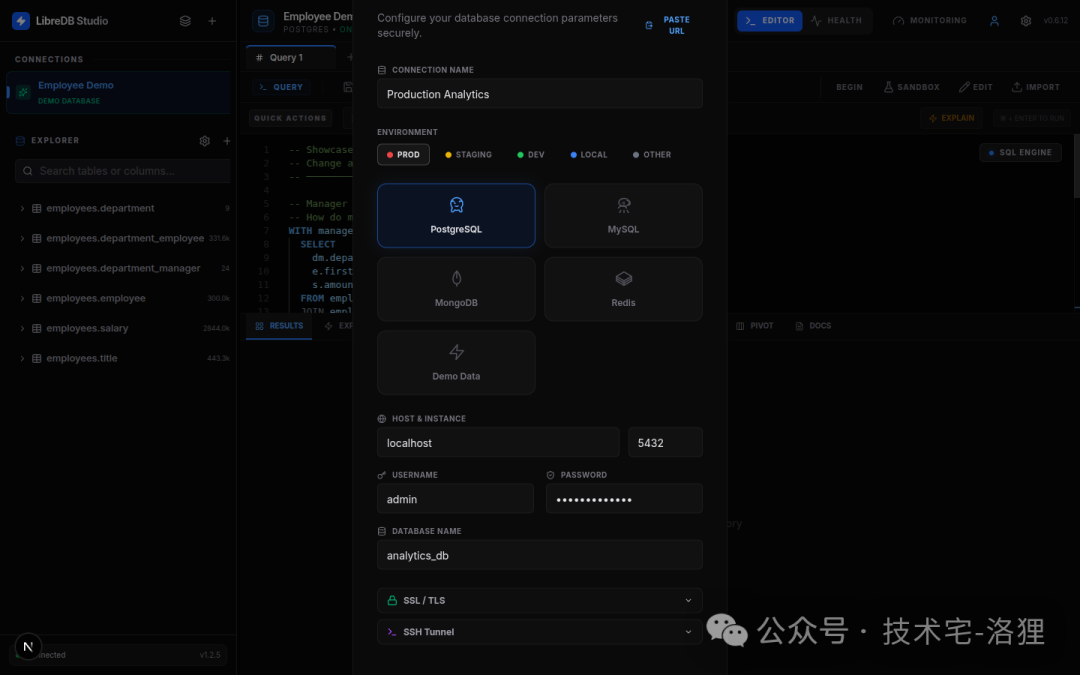This screenshot has height=675, width=1080.
Task: Click the SANDBOX button
Action: (x=911, y=87)
